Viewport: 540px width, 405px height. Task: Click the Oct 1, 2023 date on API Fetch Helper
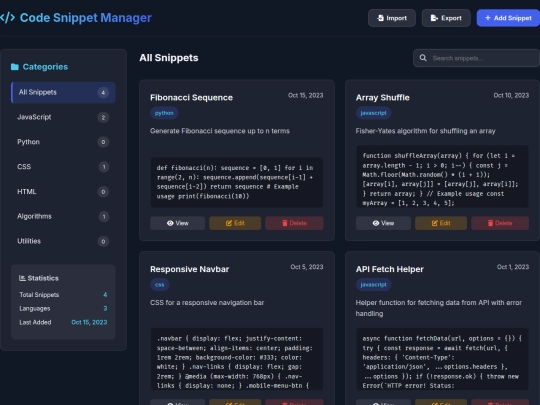(513, 267)
